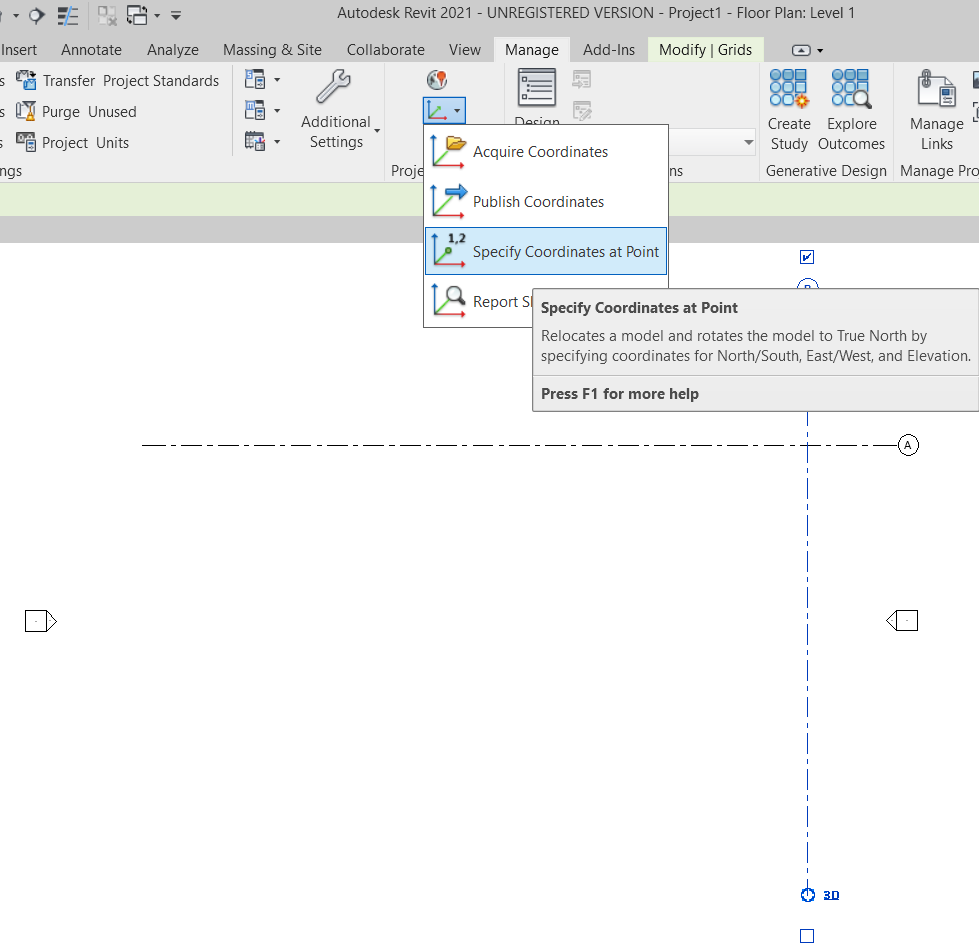Viewport: 979px width, 944px height.
Task: Click Transfer Project Standards
Action: [117, 81]
